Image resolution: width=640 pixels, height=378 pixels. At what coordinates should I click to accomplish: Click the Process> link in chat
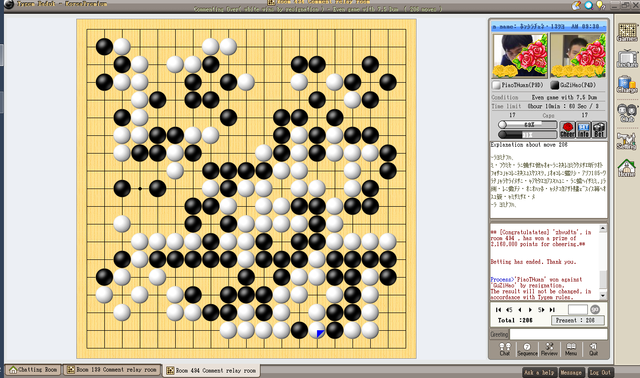tap(501, 280)
